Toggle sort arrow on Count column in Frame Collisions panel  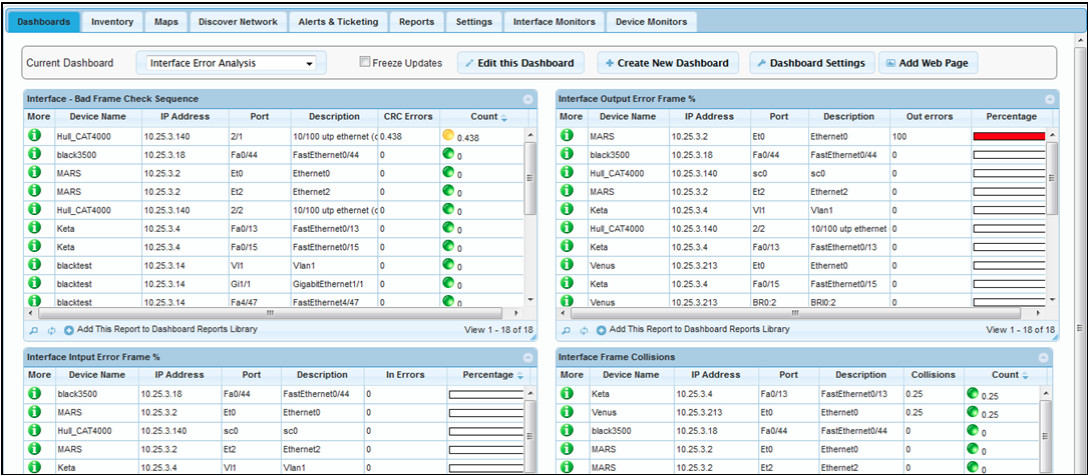tap(1024, 376)
